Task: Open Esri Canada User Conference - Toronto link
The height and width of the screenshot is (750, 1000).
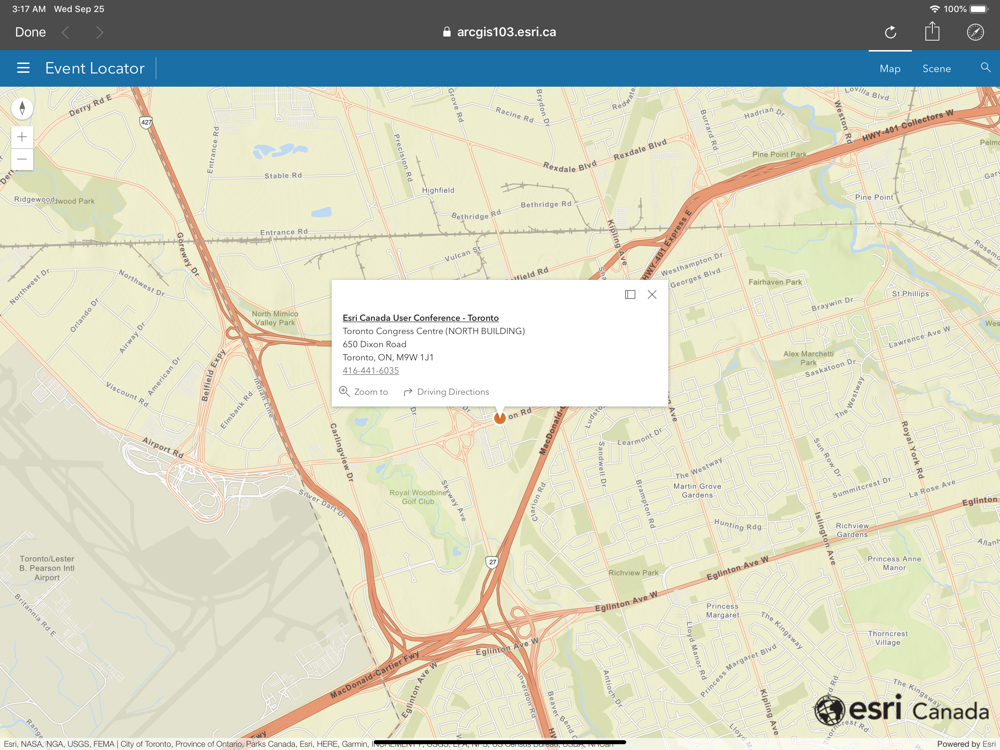Action: [x=420, y=318]
